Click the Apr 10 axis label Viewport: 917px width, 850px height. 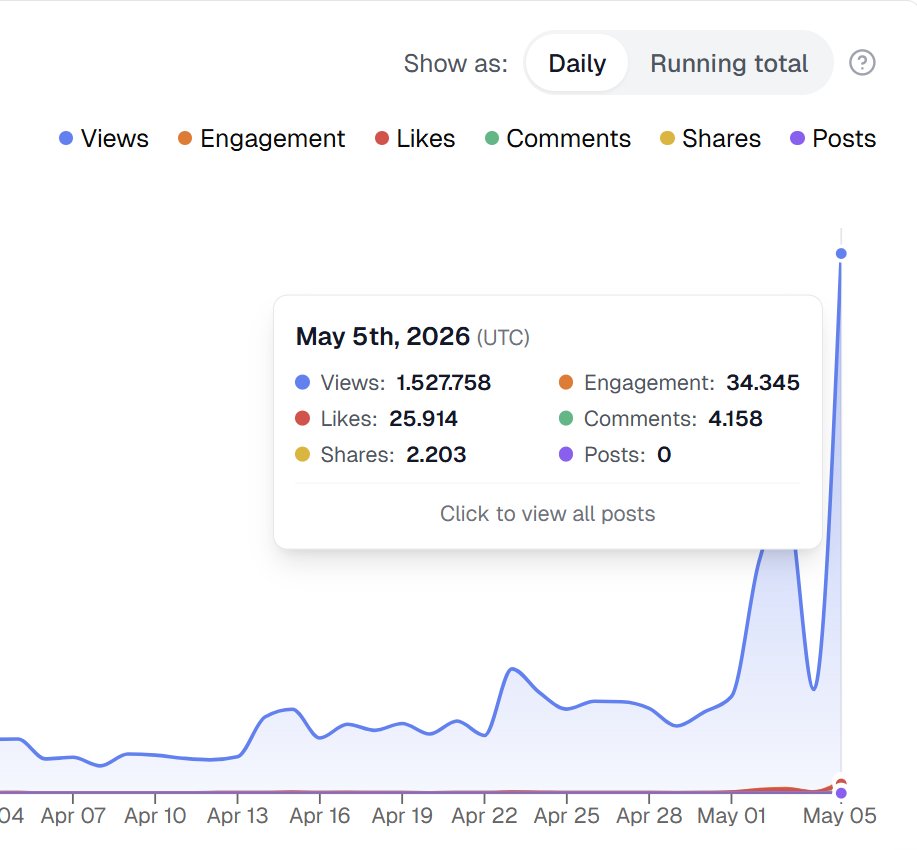tap(155, 815)
